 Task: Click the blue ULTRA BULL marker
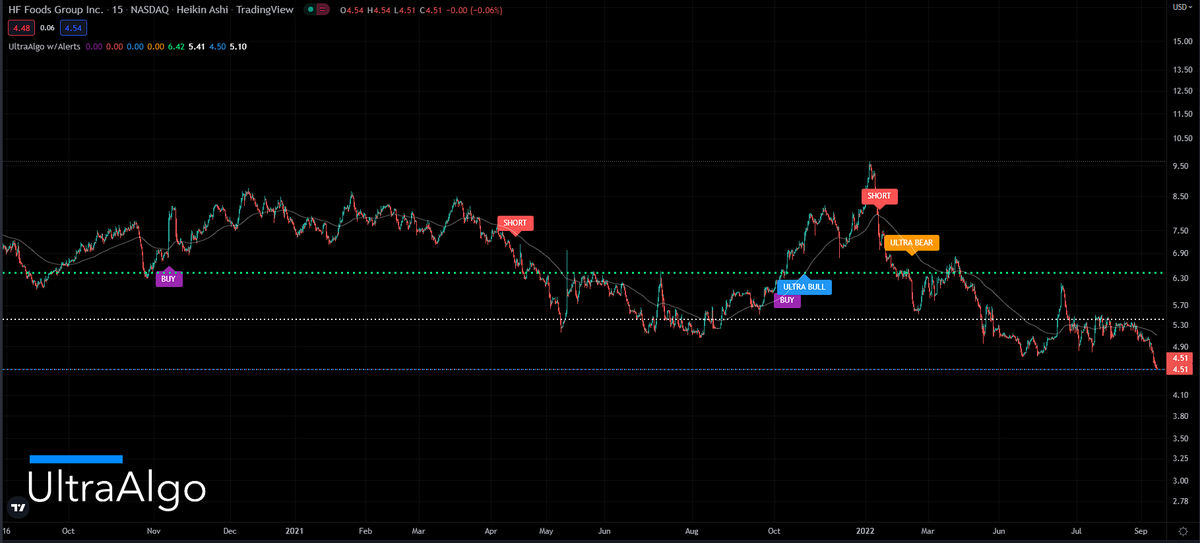pyautogui.click(x=805, y=287)
